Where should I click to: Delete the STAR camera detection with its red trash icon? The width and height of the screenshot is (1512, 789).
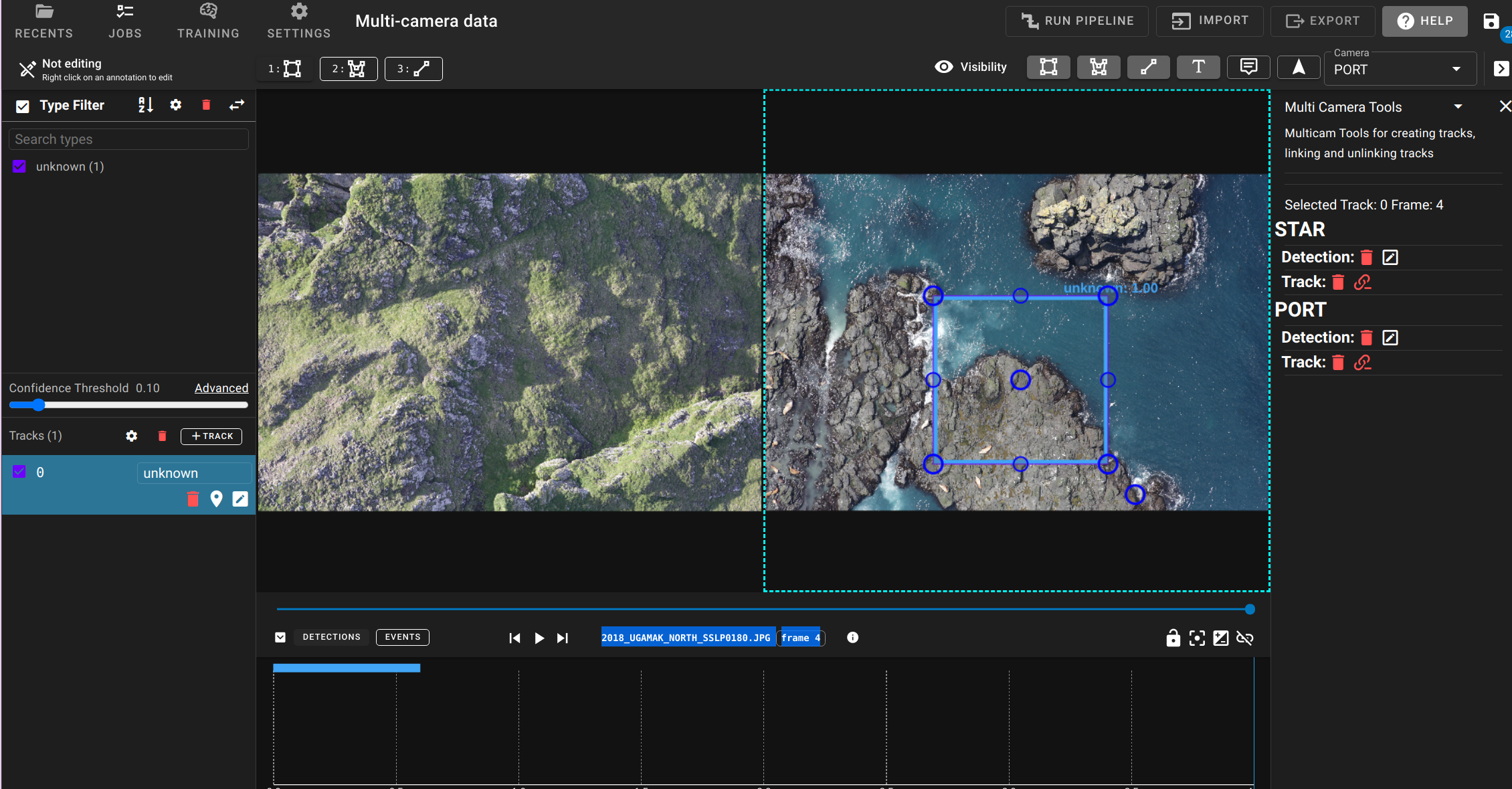tap(1367, 258)
